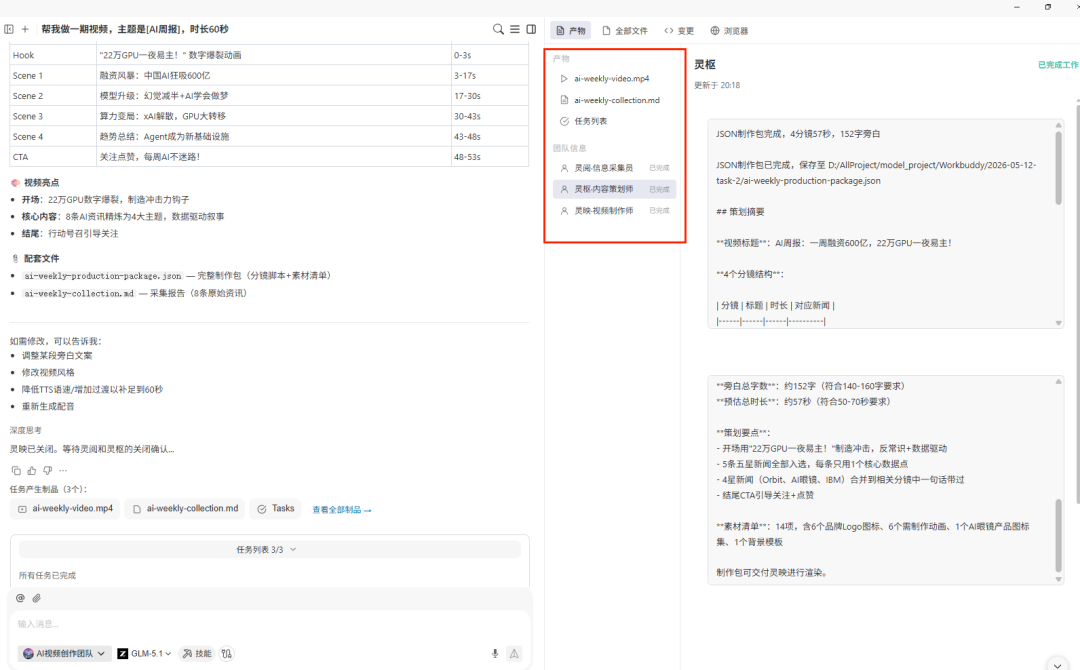Screen dimensions: 1080x670
Task: Give thumbs down to the response
Action: click(48, 470)
